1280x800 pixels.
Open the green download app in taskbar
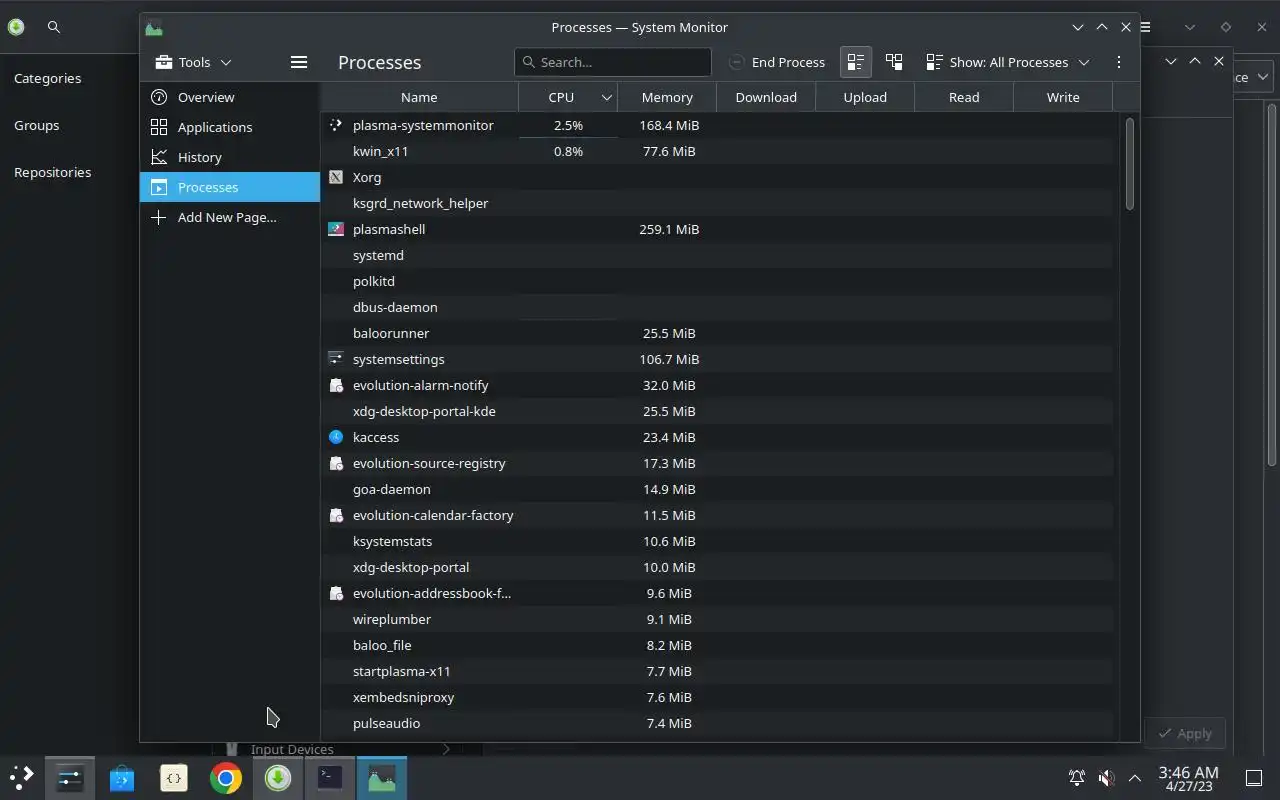[278, 777]
